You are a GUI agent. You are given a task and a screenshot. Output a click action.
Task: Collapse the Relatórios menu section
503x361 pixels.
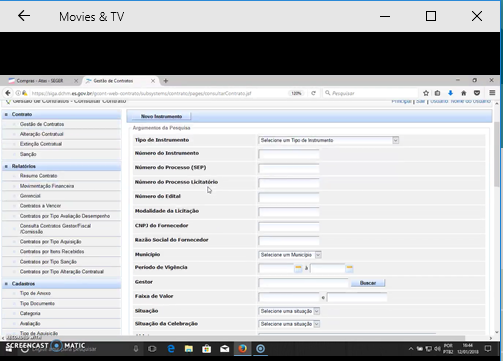(x=6, y=166)
